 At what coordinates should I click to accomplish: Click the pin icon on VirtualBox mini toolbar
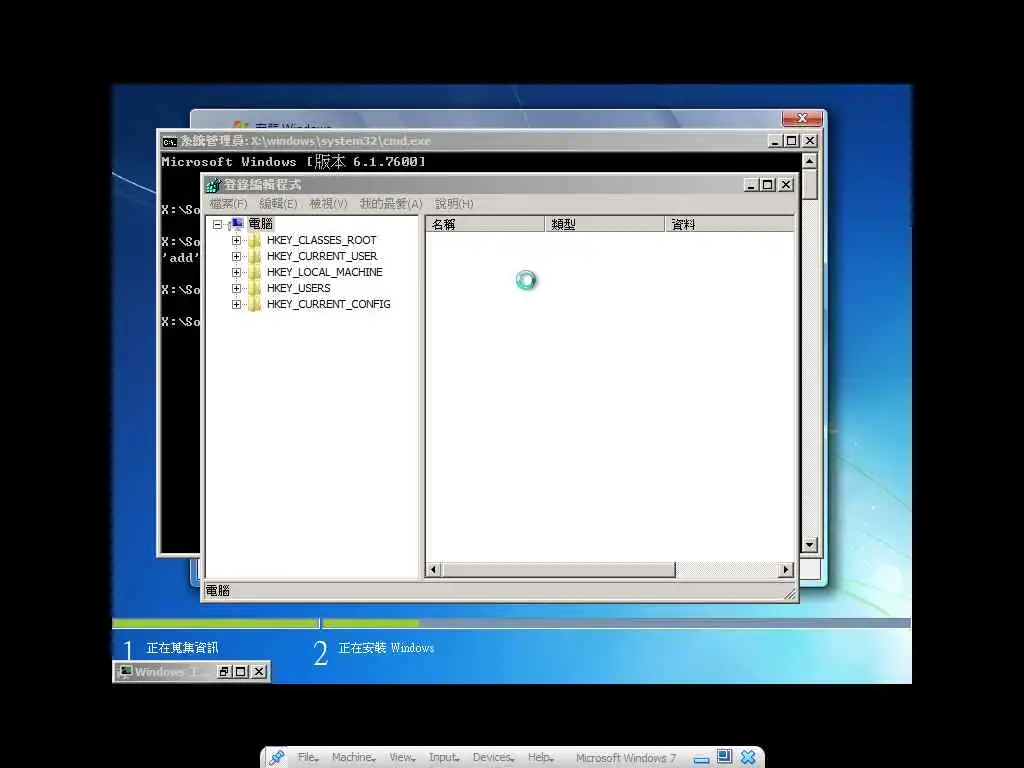[277, 757]
